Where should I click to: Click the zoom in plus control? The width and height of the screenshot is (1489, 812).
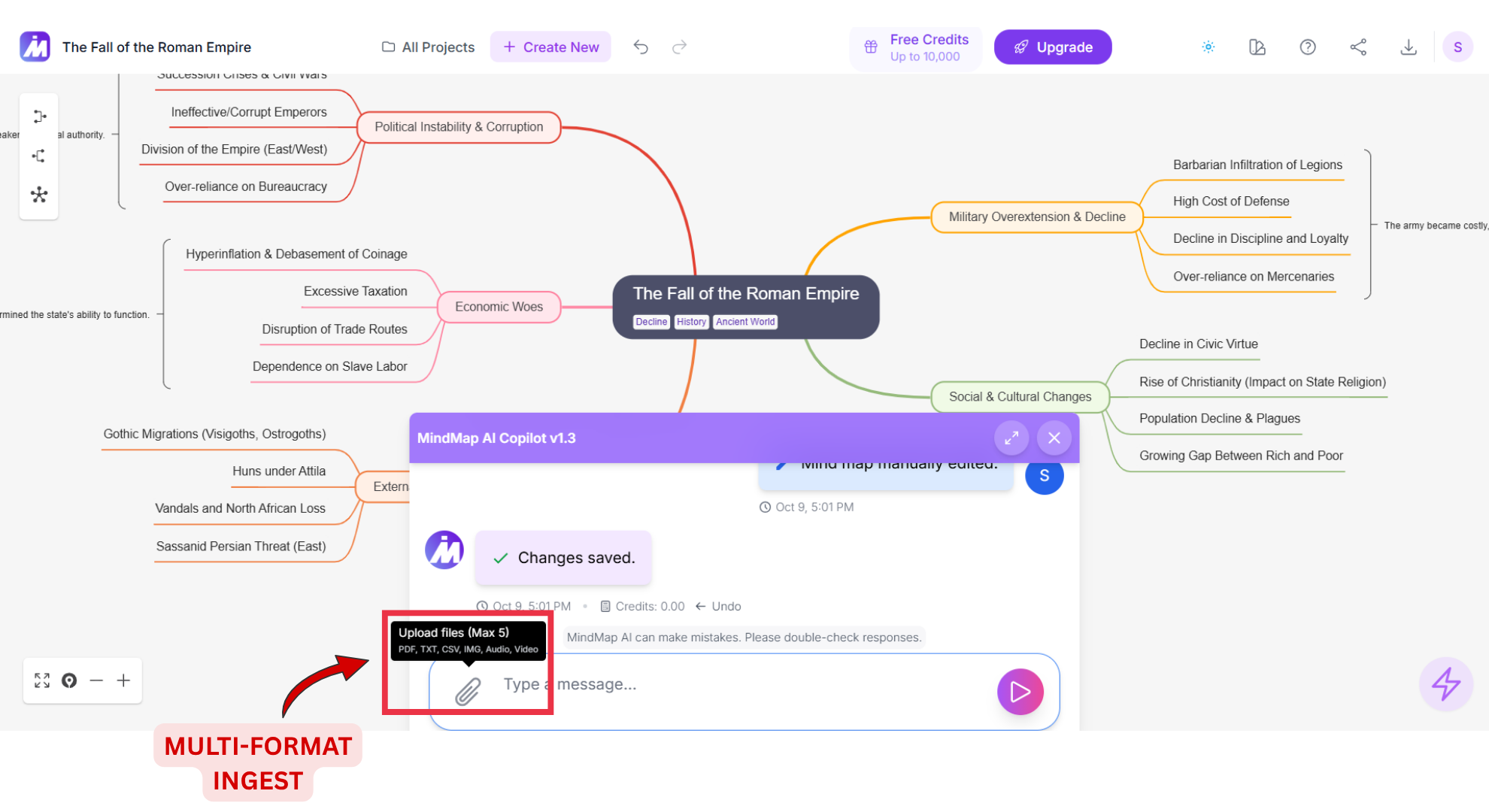pyautogui.click(x=123, y=680)
